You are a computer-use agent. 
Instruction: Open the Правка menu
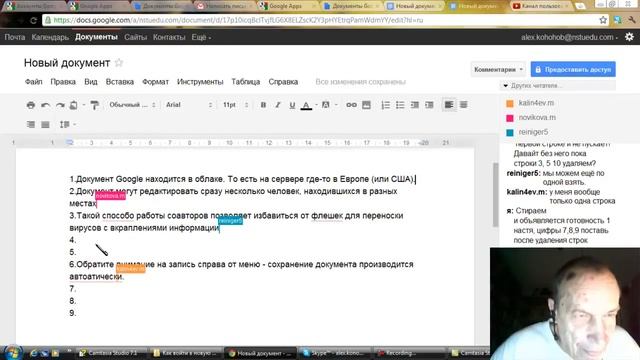(x=63, y=82)
